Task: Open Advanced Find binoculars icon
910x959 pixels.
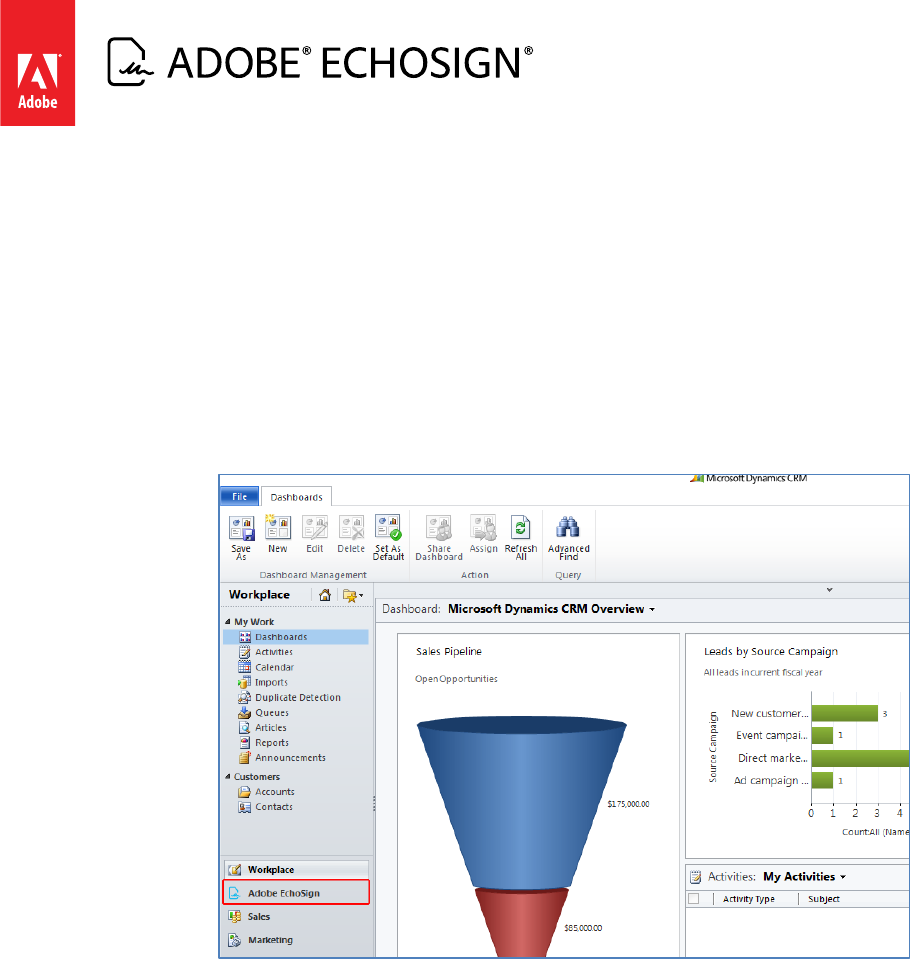Action: 568,527
